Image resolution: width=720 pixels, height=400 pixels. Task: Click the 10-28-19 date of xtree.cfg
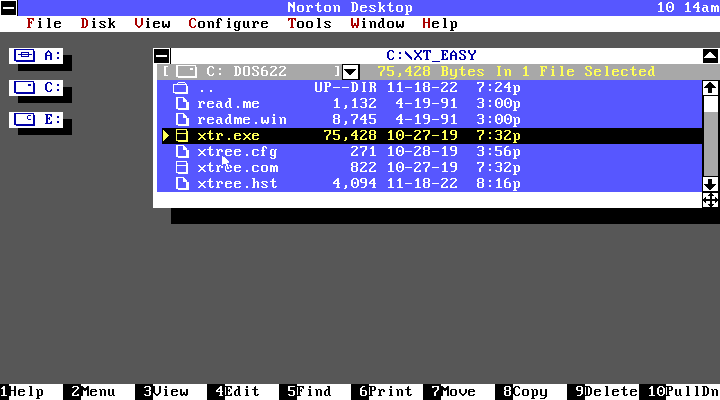[x=422, y=152]
